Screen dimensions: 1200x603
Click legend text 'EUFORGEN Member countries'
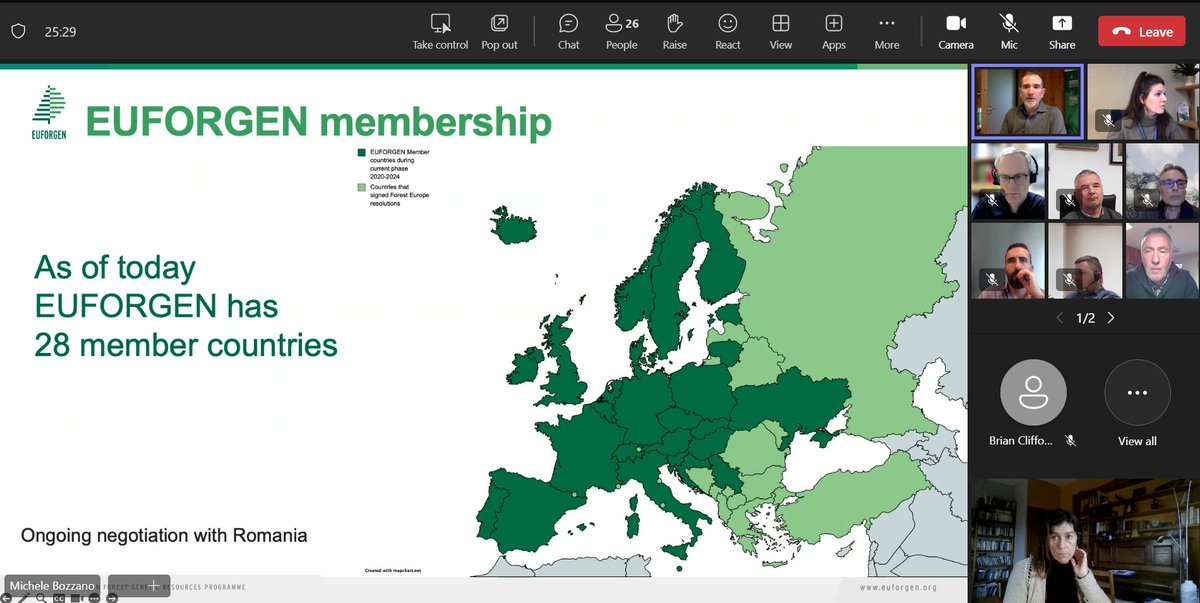coord(400,155)
